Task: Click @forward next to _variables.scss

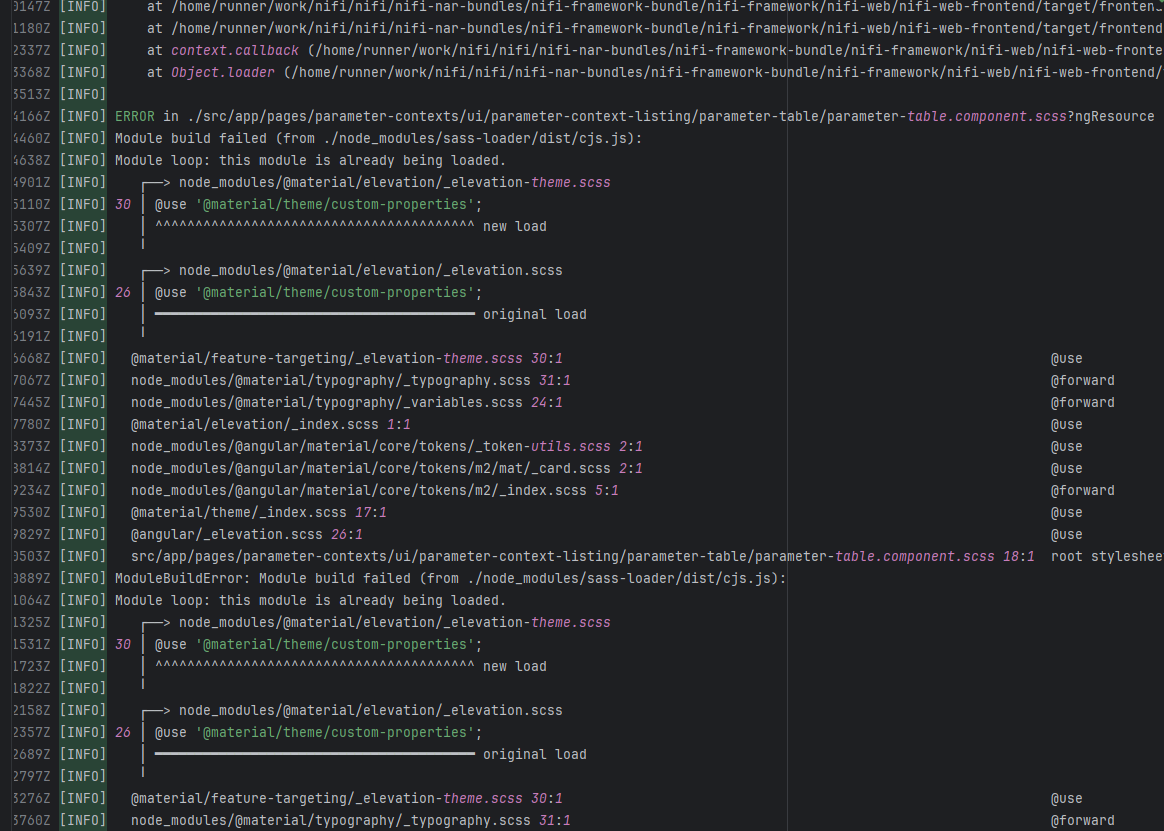Action: coord(1082,402)
